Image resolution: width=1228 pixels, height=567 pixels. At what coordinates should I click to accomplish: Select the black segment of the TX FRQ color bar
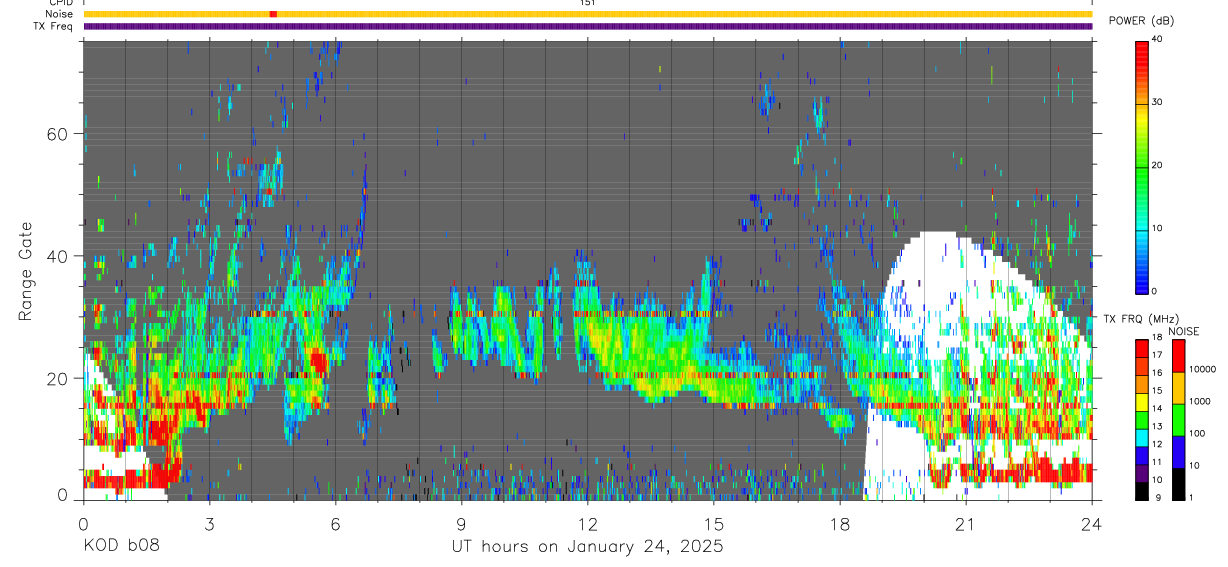(1142, 491)
